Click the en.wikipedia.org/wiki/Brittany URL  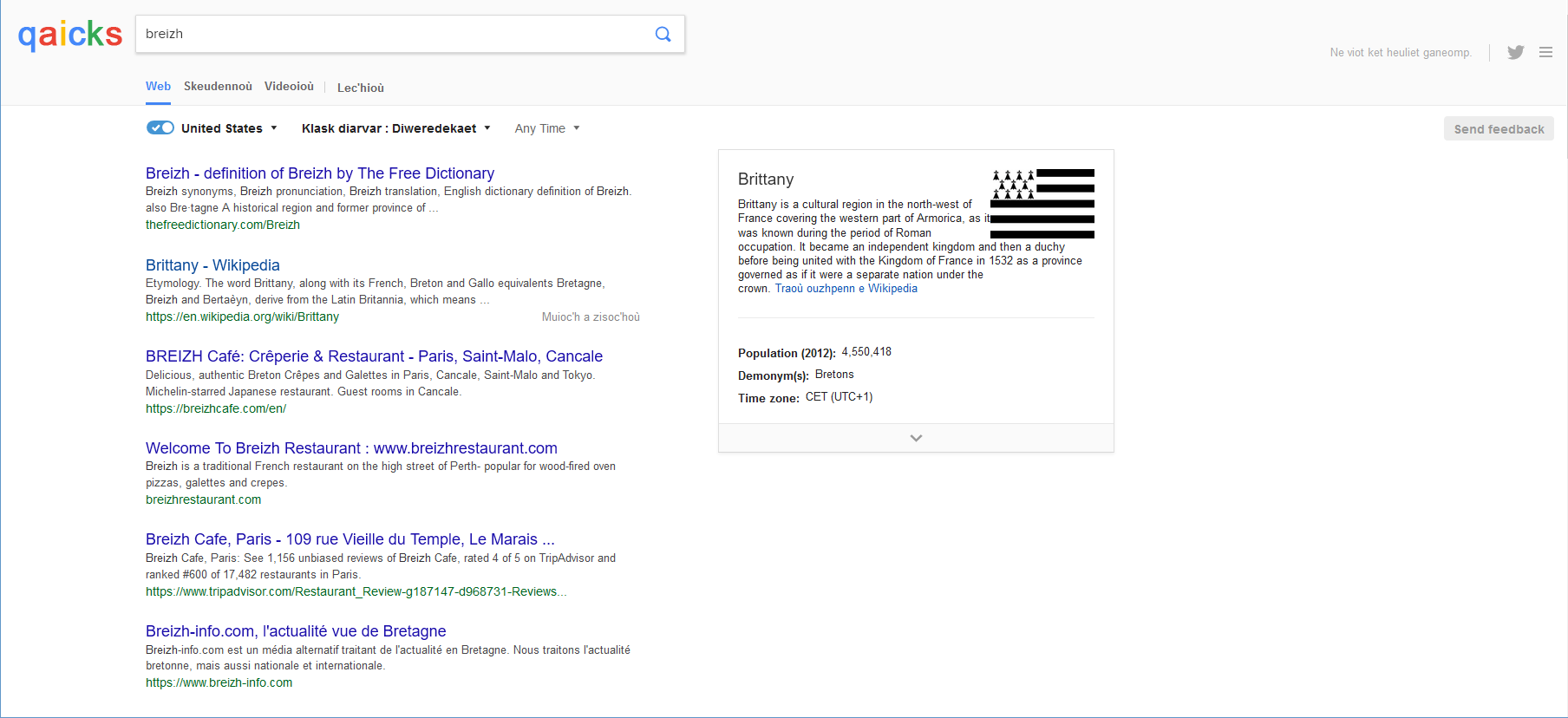(x=242, y=317)
